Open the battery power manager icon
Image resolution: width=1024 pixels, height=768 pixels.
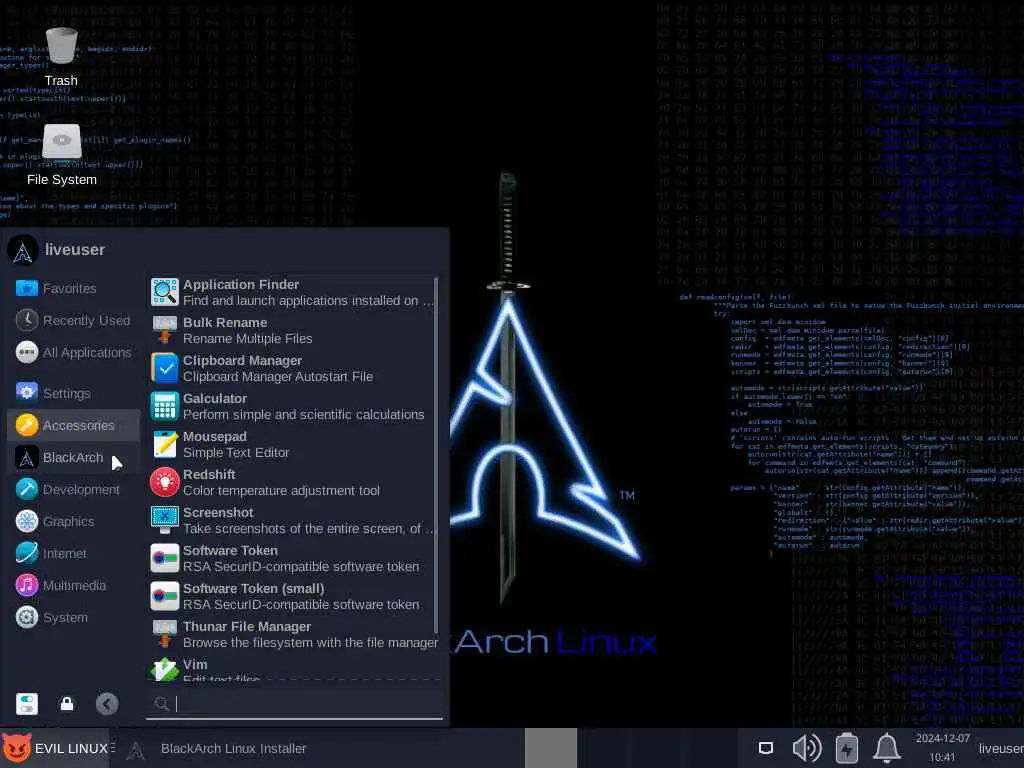point(847,748)
